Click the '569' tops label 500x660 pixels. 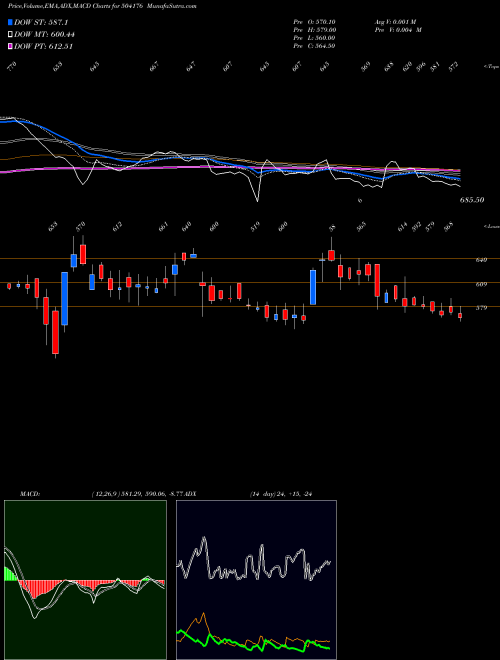(366, 66)
